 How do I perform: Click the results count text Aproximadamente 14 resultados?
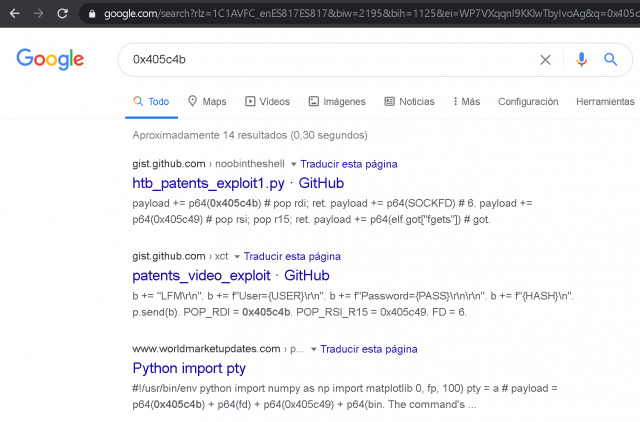tap(250, 135)
